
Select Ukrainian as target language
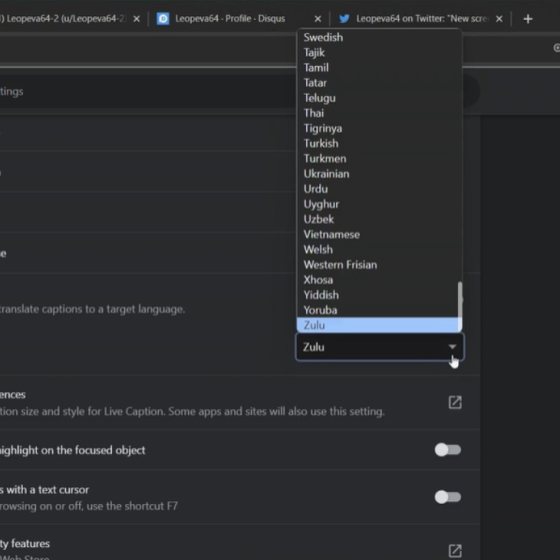[378, 174]
